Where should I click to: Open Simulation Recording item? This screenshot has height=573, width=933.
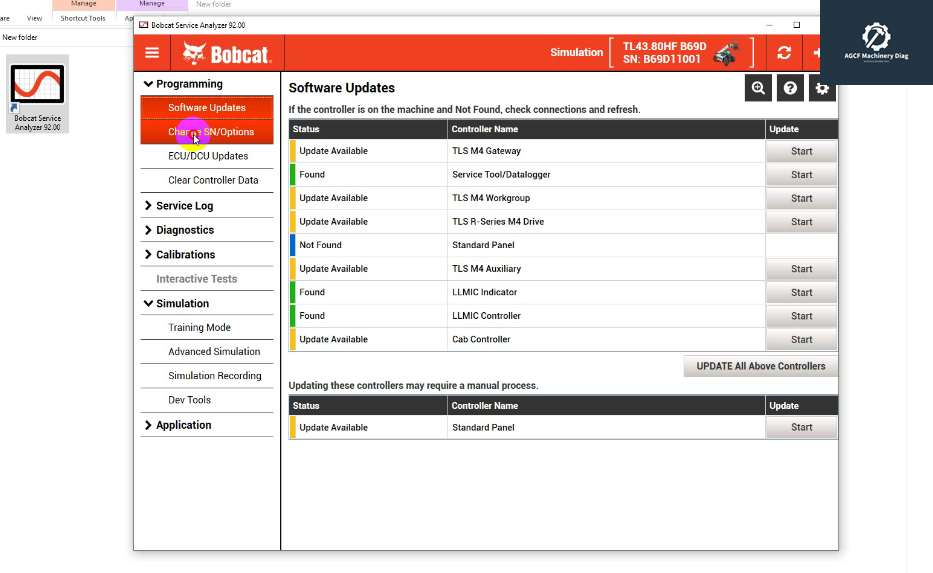(207, 376)
